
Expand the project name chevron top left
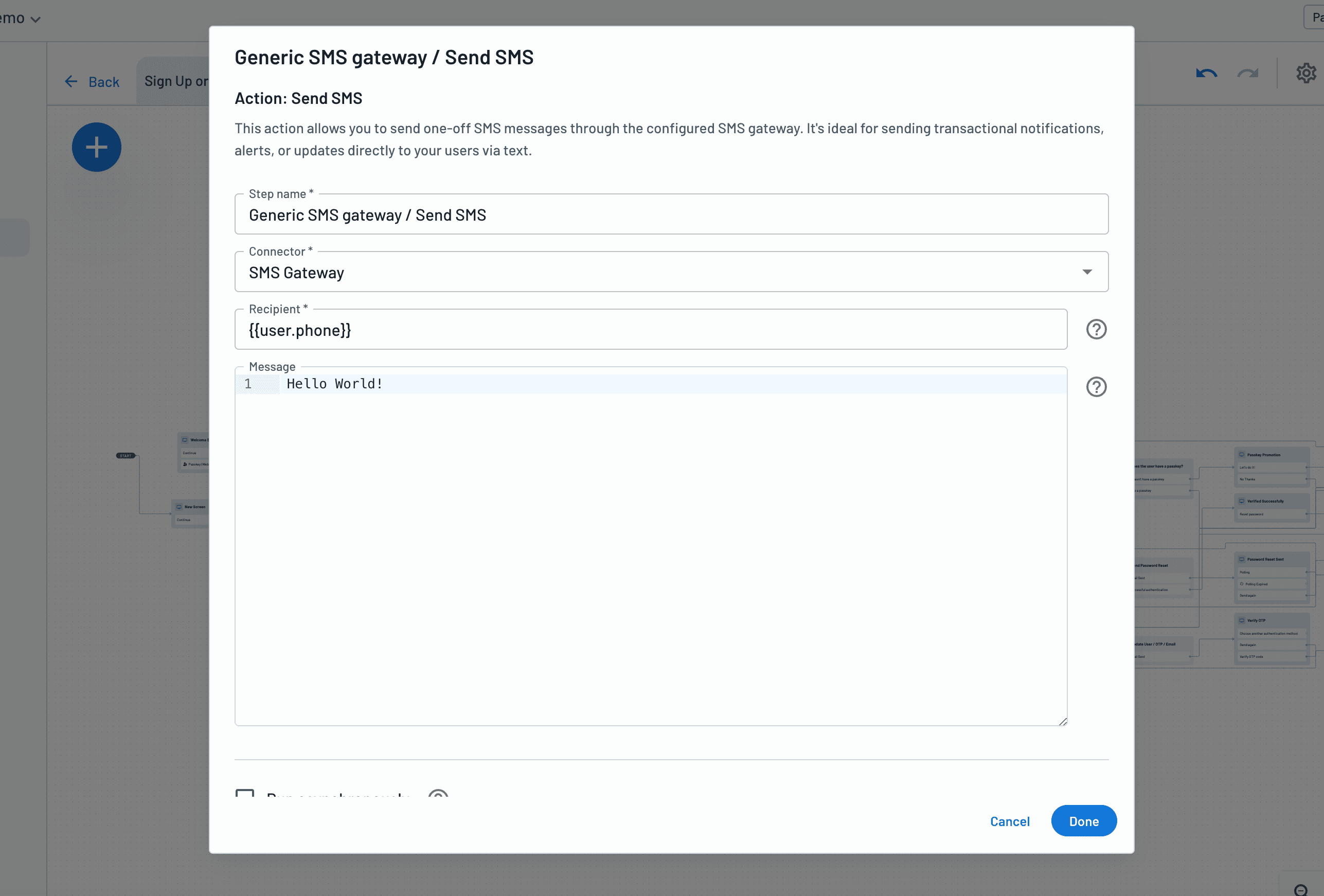point(37,18)
